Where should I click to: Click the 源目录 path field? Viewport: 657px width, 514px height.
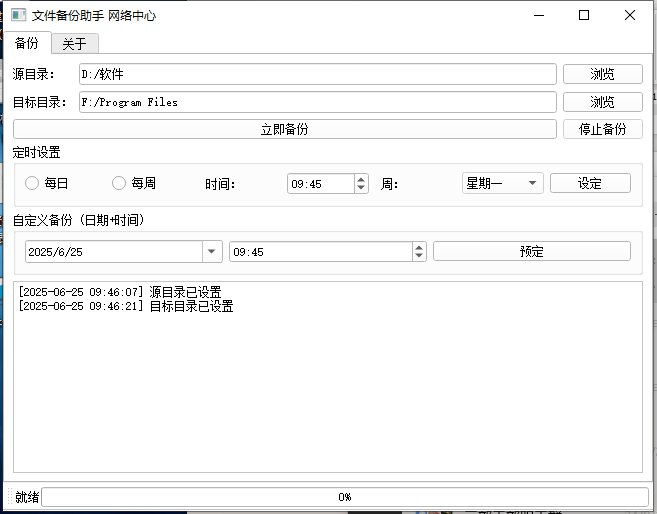pos(317,74)
